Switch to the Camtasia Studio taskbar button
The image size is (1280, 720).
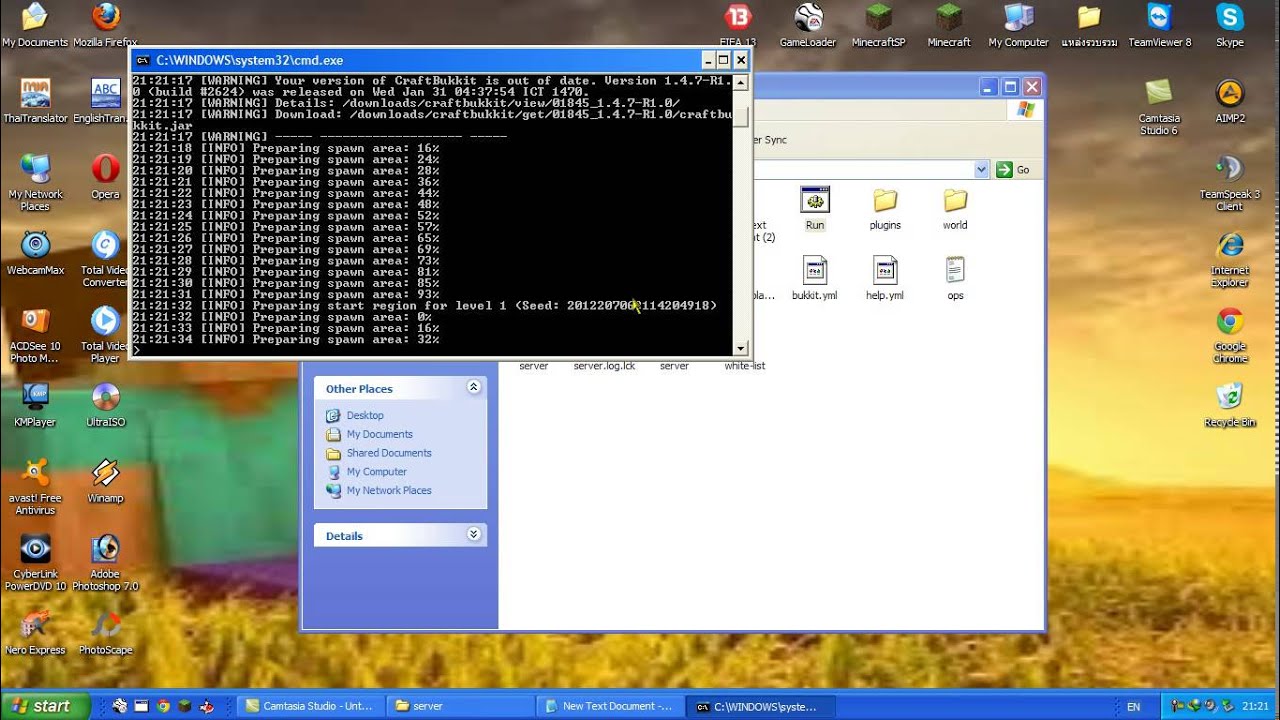[311, 706]
